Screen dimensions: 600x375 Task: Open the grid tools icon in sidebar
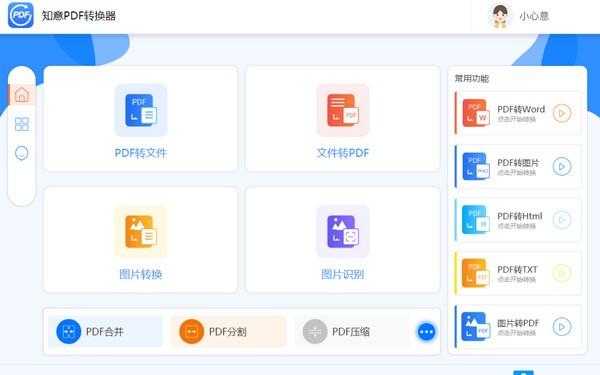22,124
